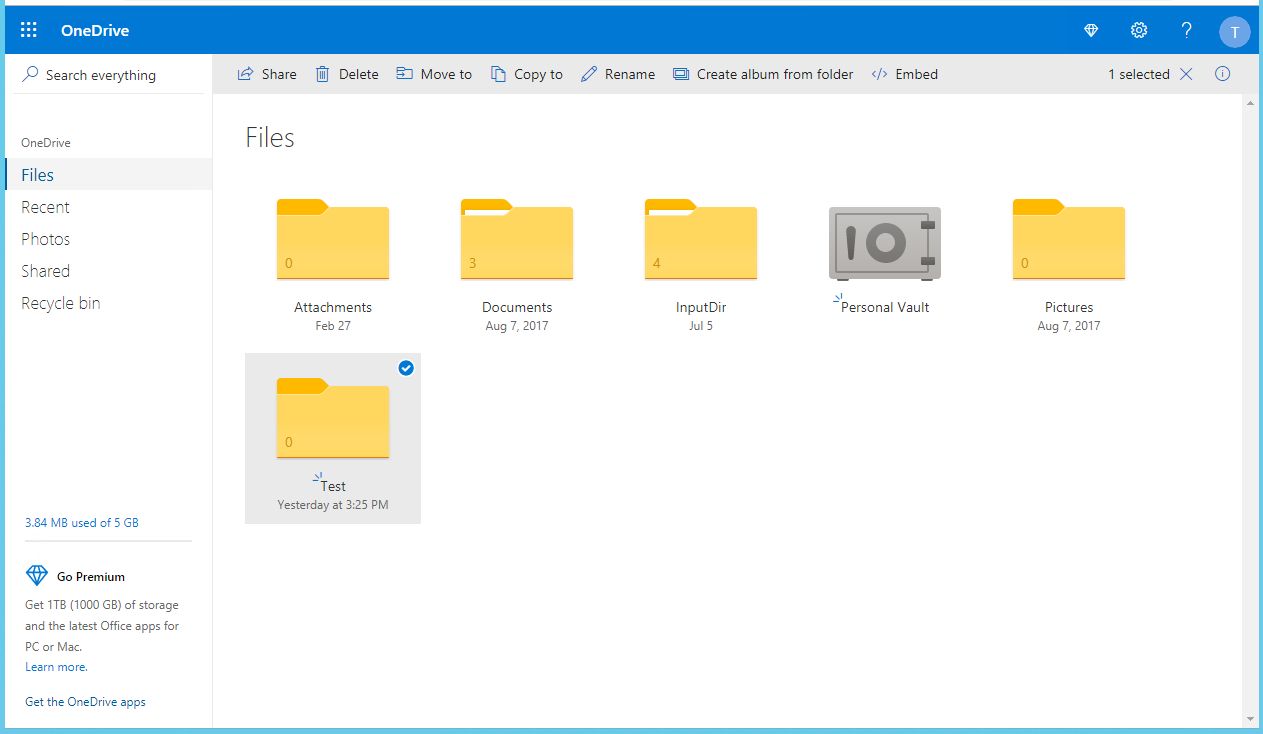Clear selection with the X button
Screen dimensions: 1263x734
point(1185,73)
